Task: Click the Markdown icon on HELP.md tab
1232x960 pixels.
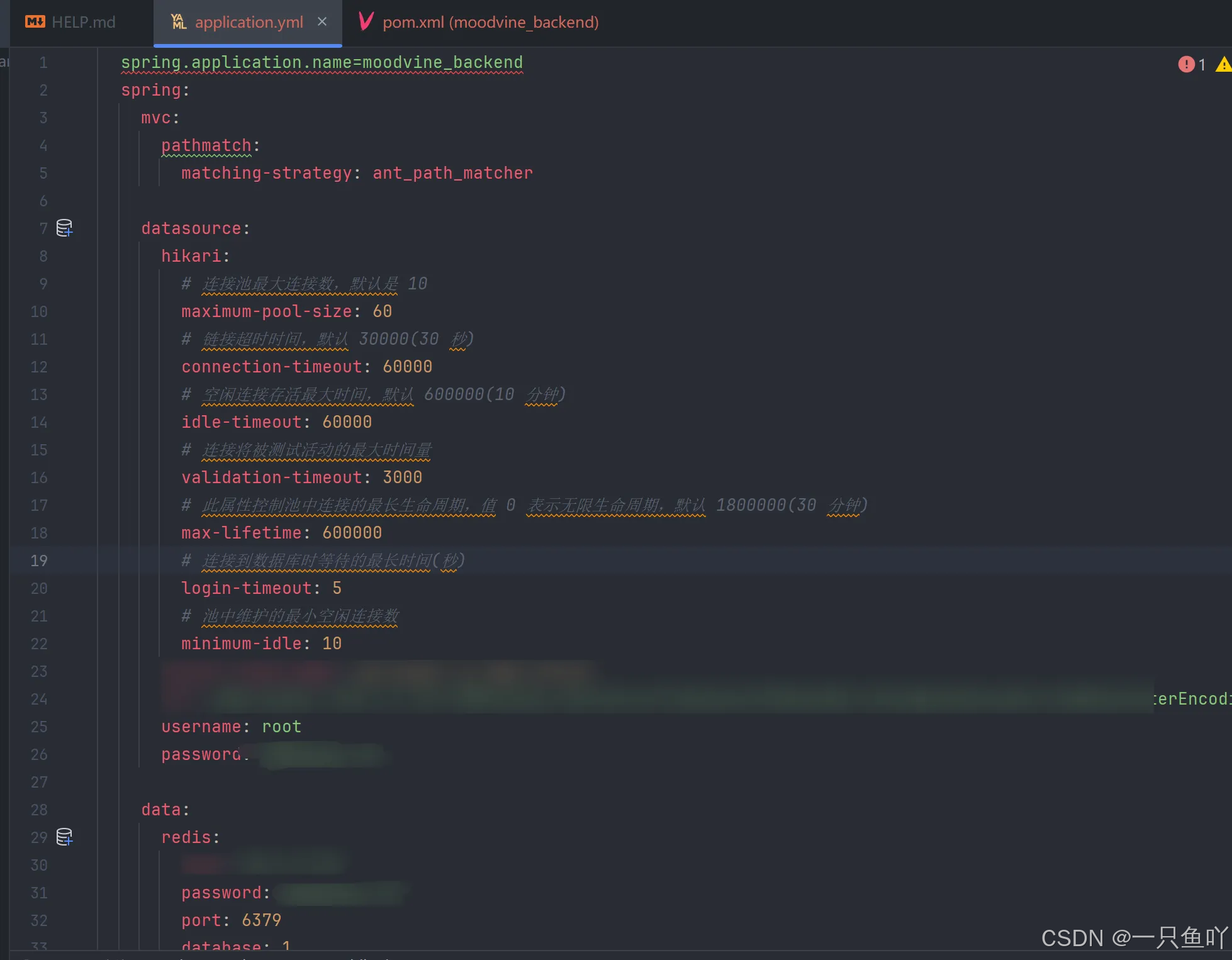Action: click(x=35, y=22)
